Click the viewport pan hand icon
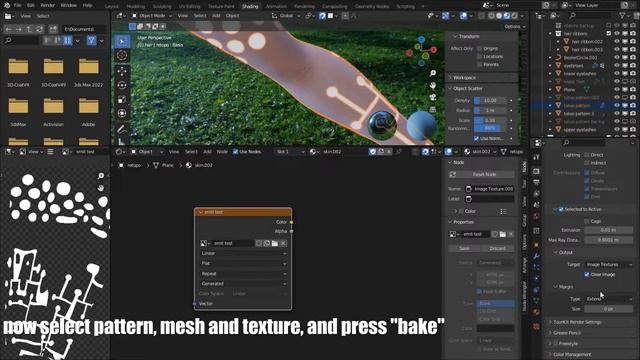640x360 pixels. [433, 85]
